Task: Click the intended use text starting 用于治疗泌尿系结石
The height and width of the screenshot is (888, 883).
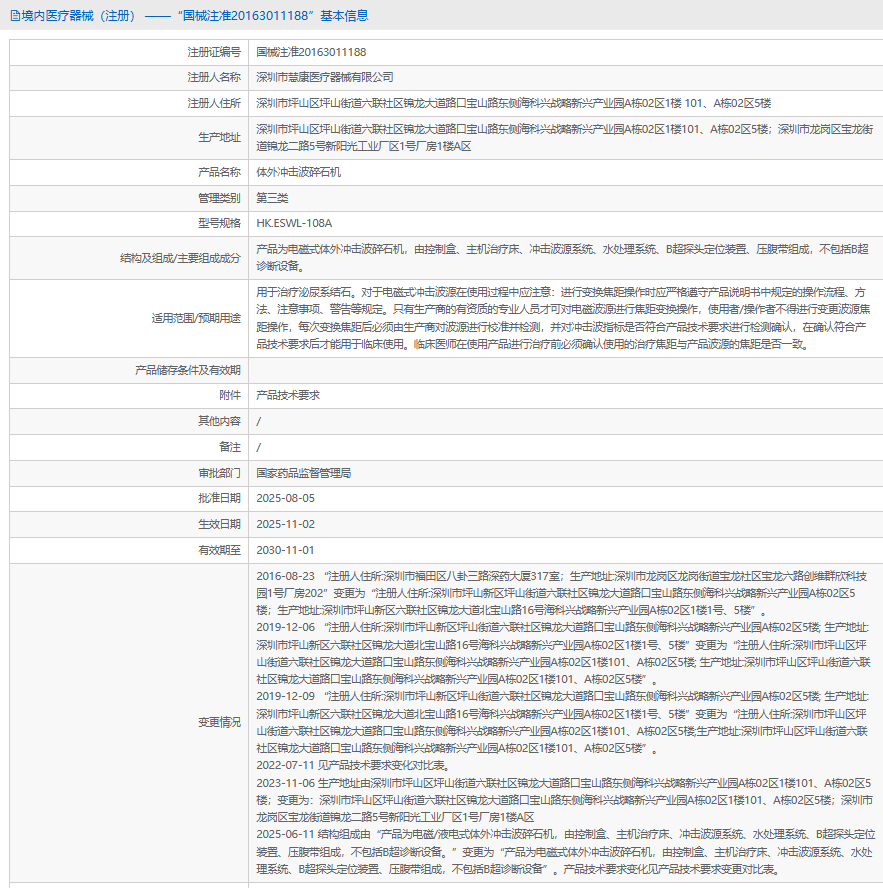Action: pyautogui.click(x=563, y=318)
